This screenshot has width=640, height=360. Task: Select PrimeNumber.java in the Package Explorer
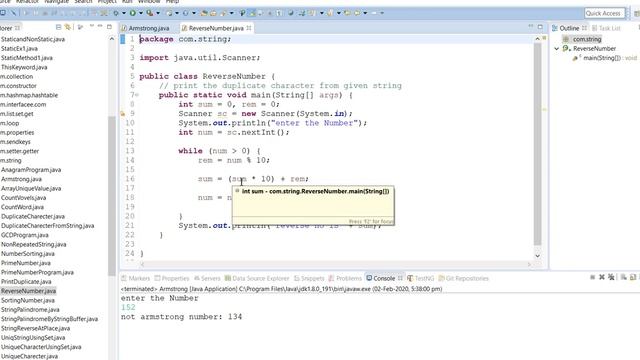pyautogui.click(x=26, y=263)
